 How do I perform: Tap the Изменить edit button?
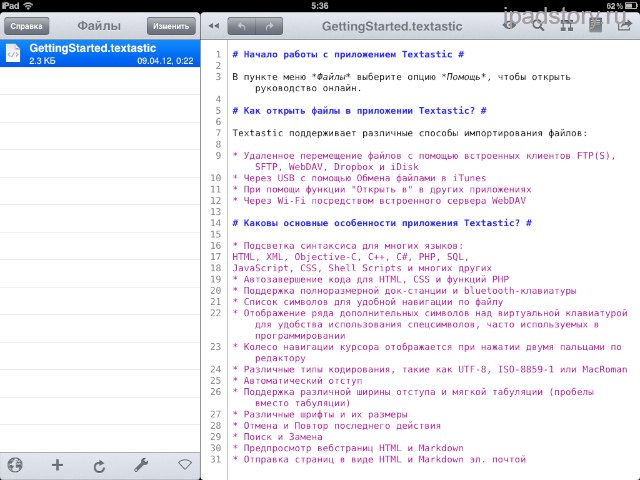click(x=171, y=26)
